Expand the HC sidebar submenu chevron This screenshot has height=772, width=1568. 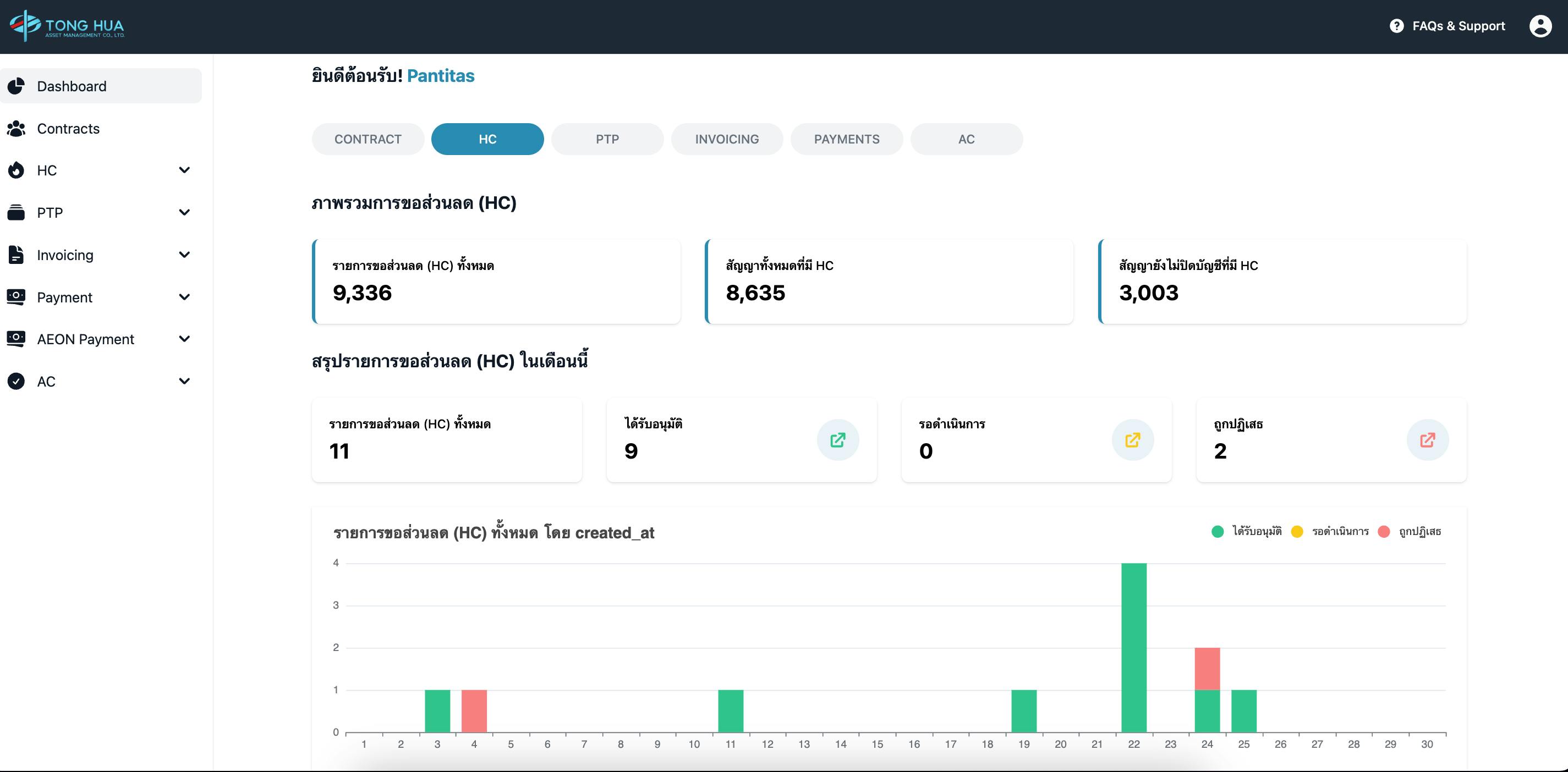point(184,170)
